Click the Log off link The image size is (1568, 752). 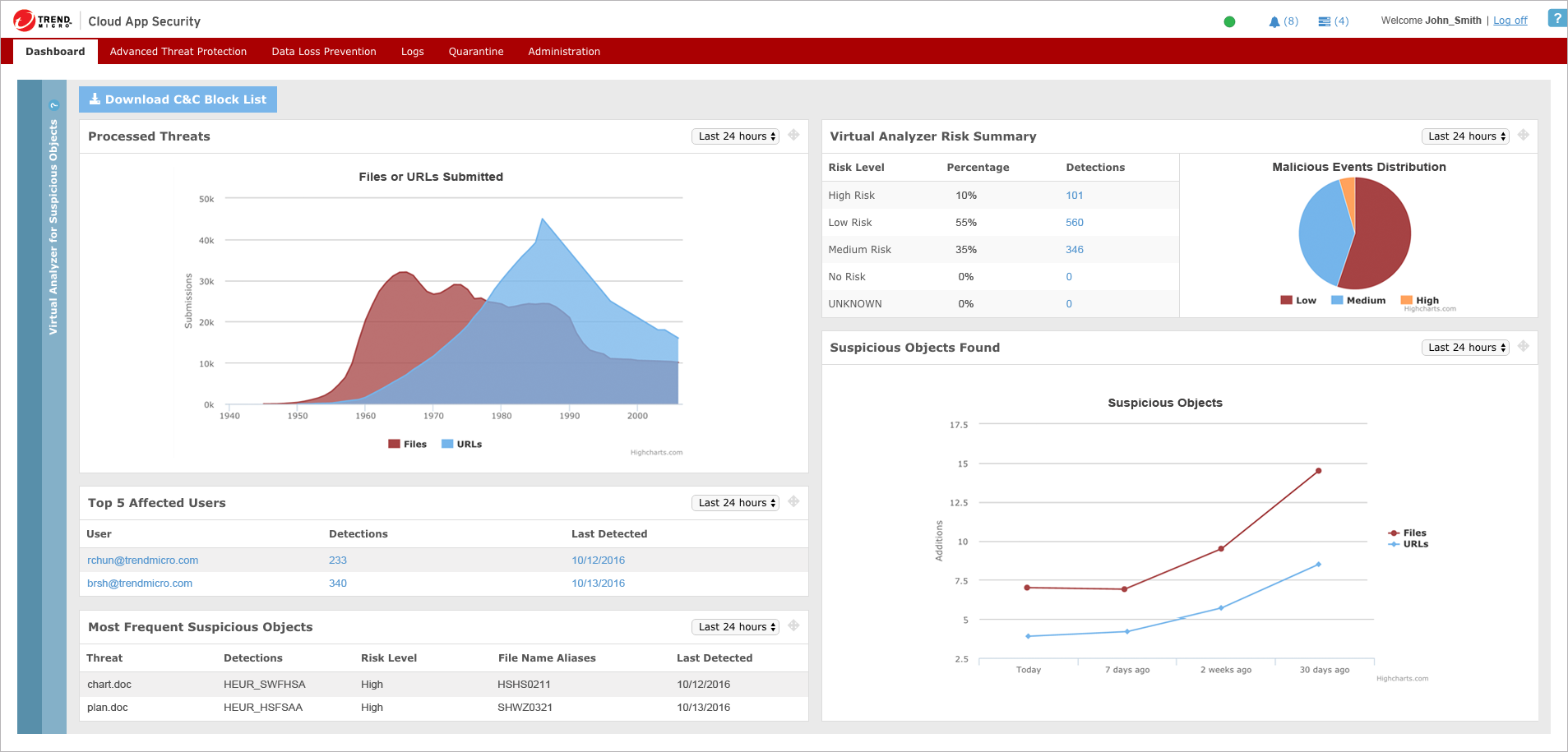1510,21
